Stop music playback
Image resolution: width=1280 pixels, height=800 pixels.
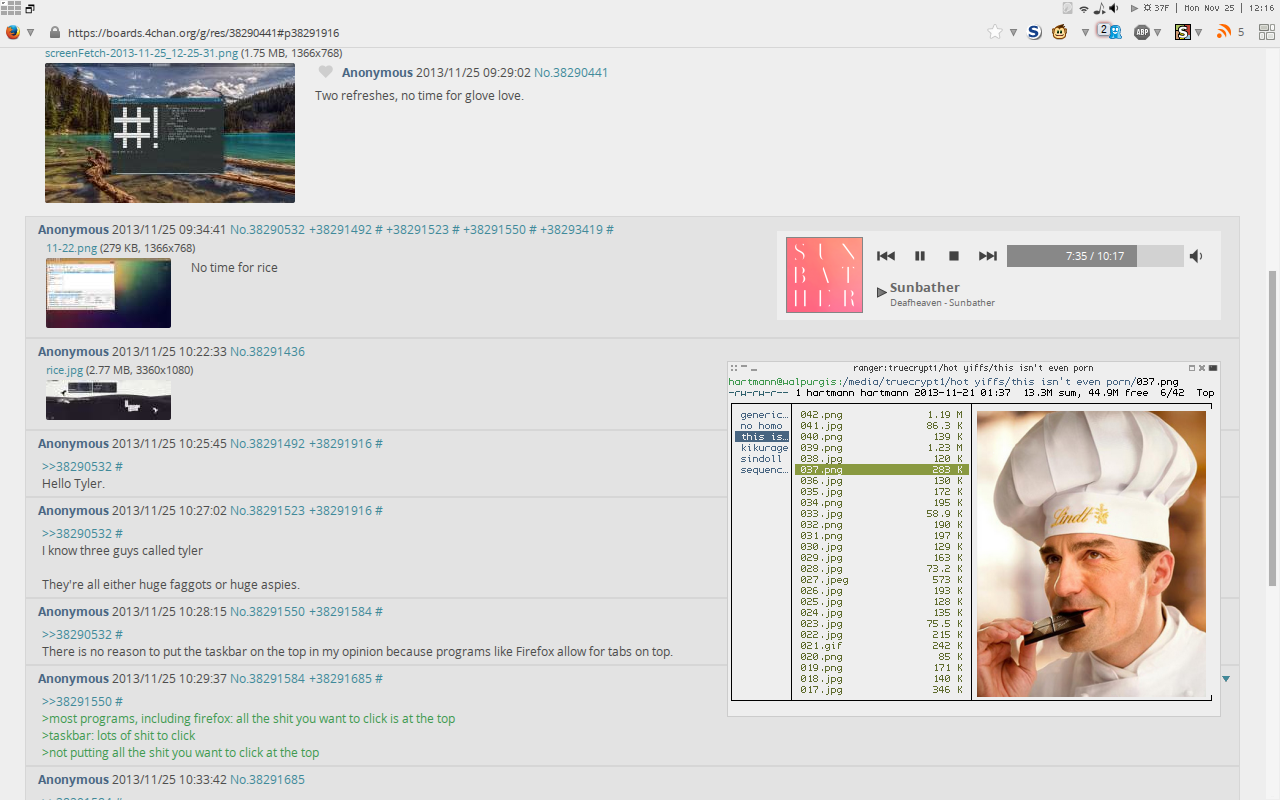(x=954, y=256)
